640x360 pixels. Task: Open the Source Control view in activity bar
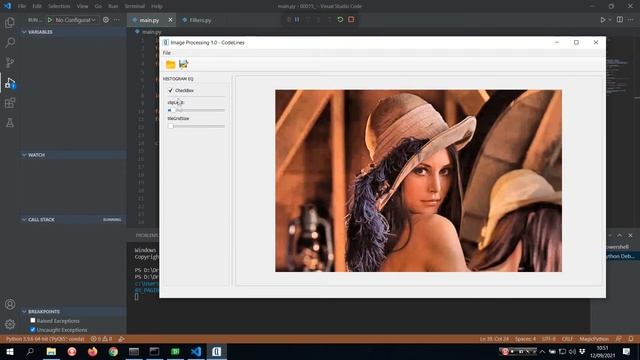(10, 62)
